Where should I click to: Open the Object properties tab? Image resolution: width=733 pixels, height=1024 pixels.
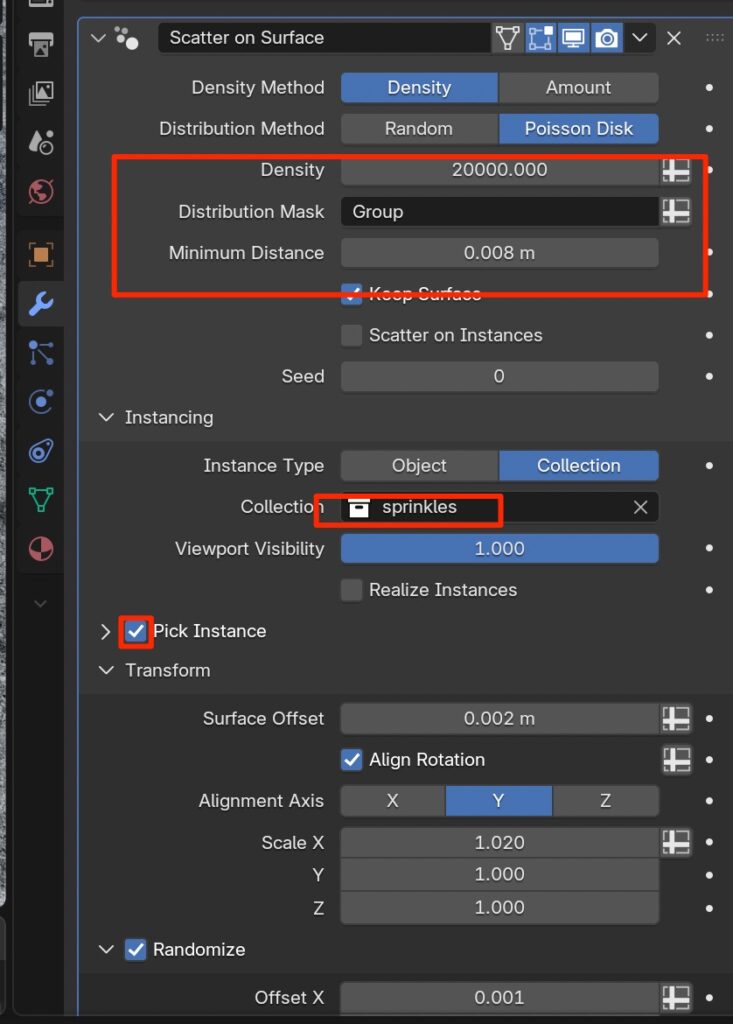[41, 254]
